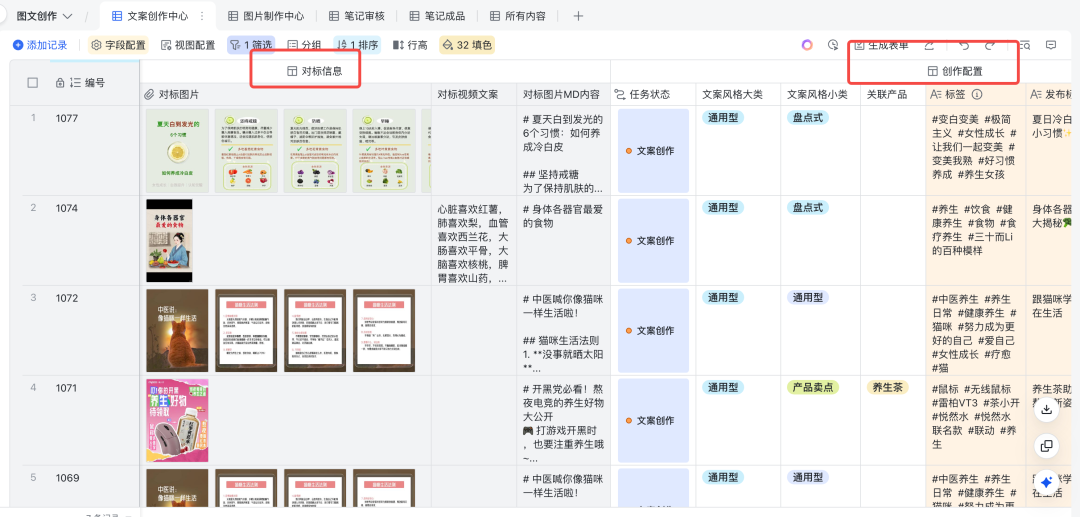Click the share arrow icon beside 生成表单
Image resolution: width=1080 pixels, height=517 pixels.
(x=928, y=45)
